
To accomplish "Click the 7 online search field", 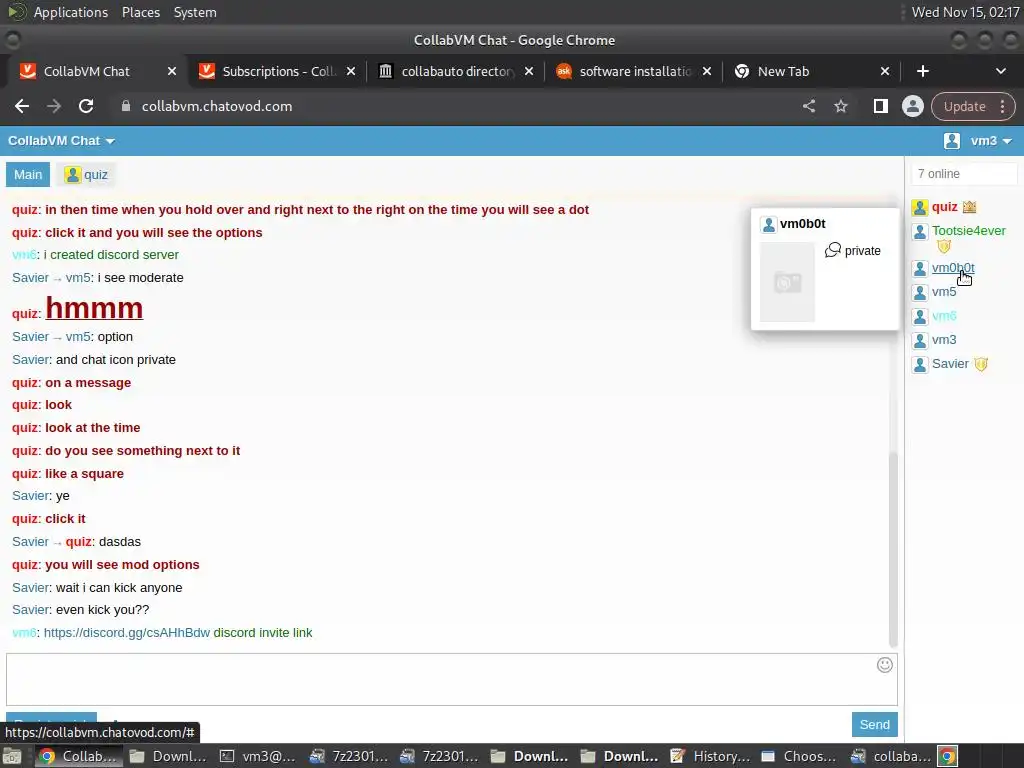I will 964,174.
